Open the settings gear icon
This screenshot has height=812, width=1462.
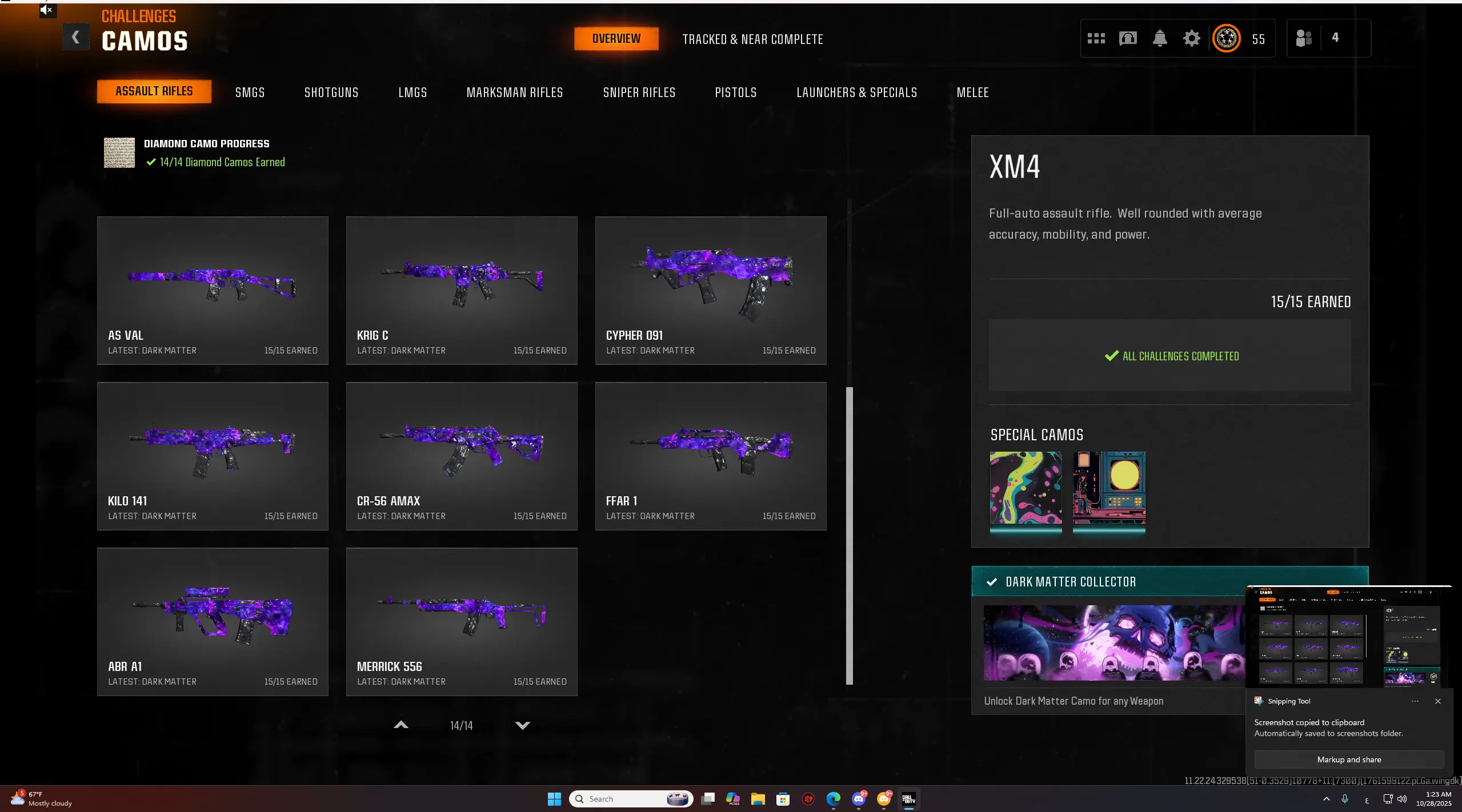click(x=1192, y=38)
